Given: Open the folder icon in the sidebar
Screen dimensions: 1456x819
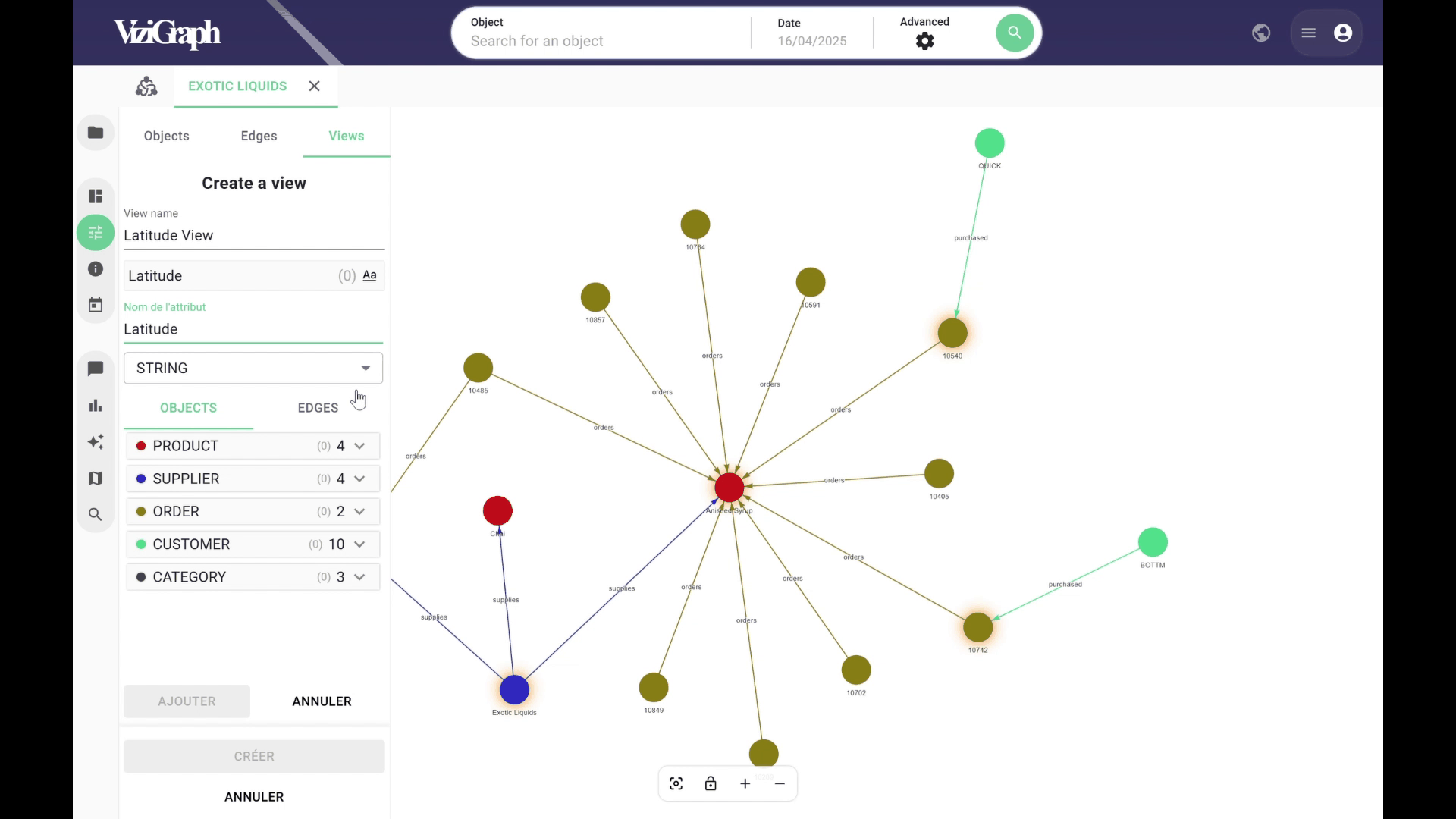Looking at the screenshot, I should click(96, 133).
